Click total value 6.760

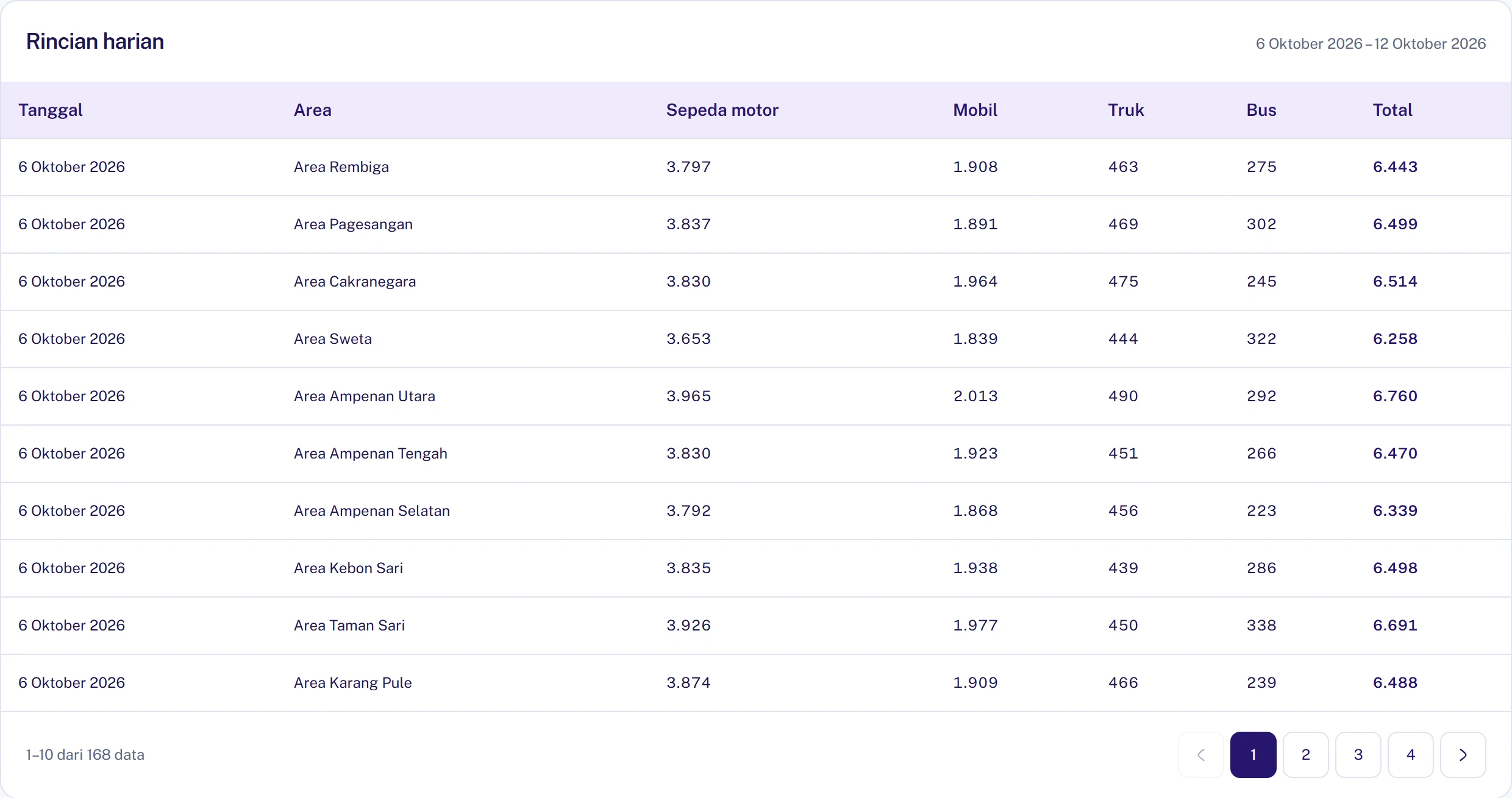click(1395, 396)
